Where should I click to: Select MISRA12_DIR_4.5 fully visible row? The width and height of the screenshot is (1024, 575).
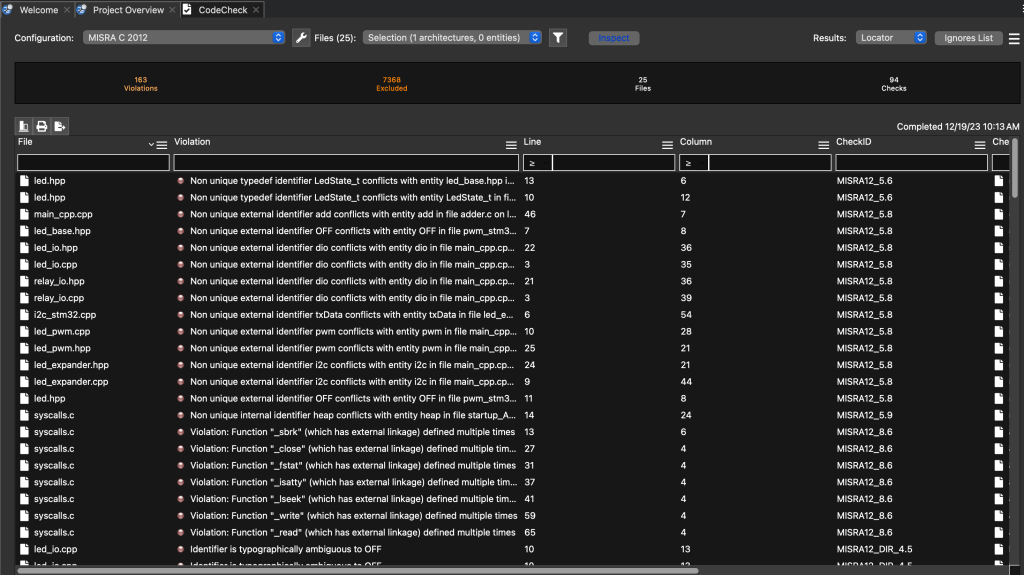click(513, 550)
